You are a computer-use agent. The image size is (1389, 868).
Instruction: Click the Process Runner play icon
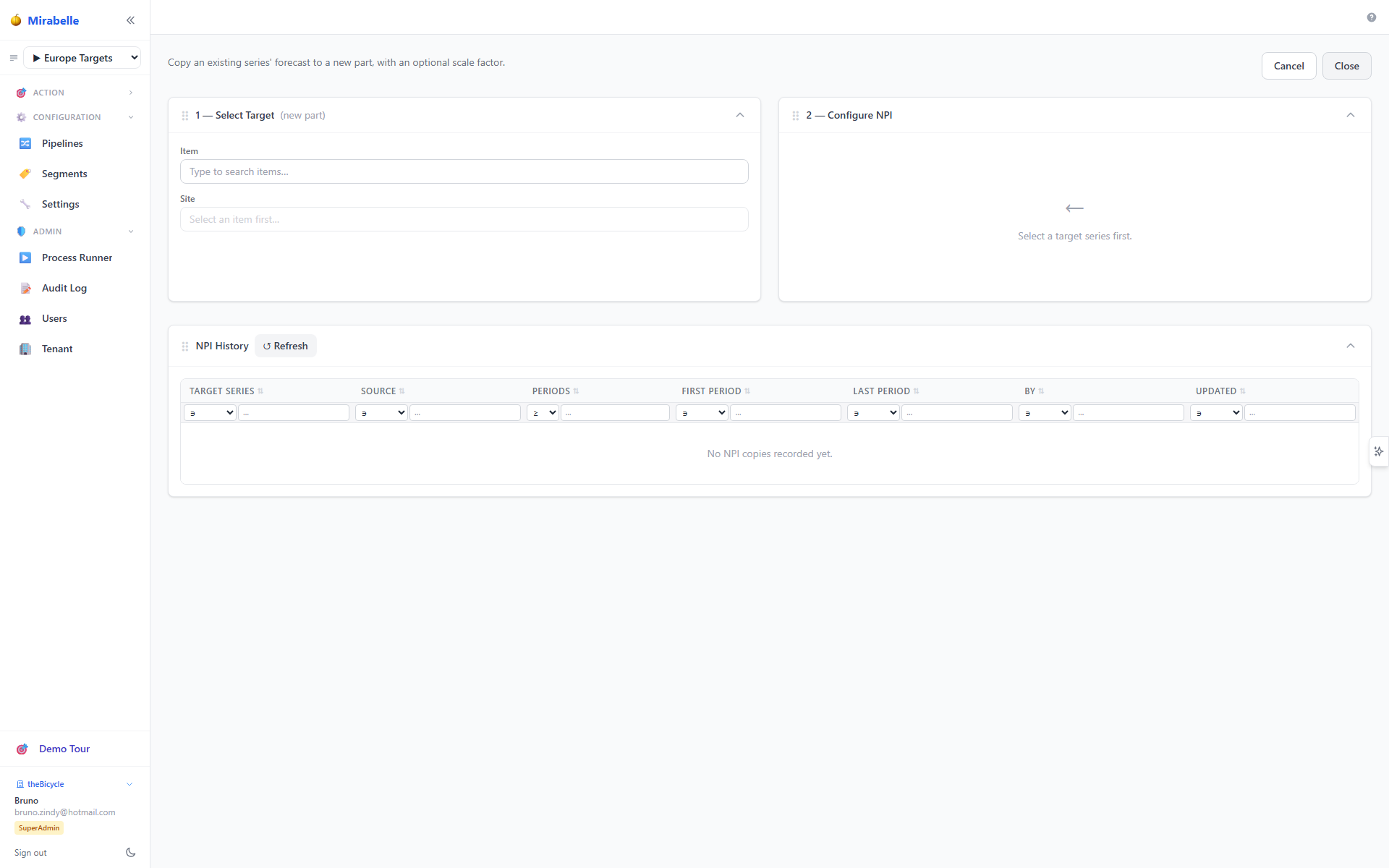point(25,258)
